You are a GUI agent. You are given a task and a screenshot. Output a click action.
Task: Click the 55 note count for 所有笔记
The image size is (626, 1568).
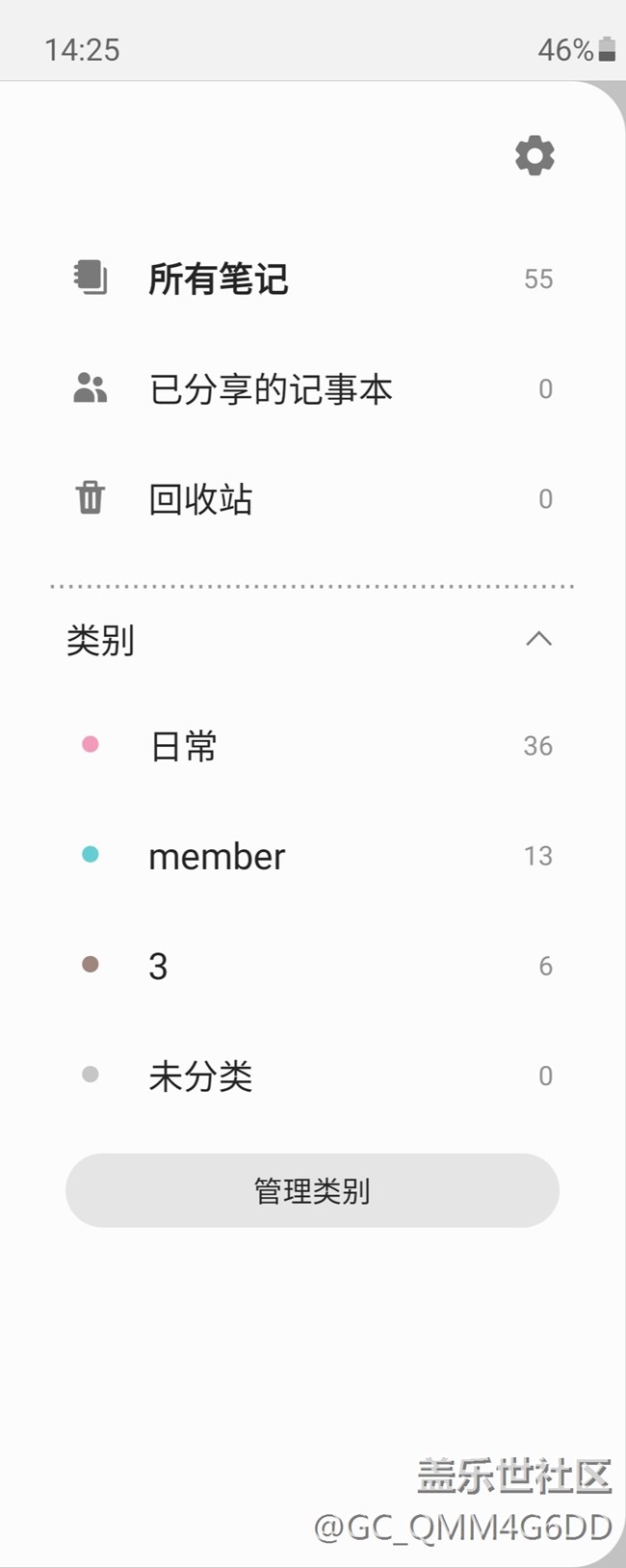coord(538,279)
